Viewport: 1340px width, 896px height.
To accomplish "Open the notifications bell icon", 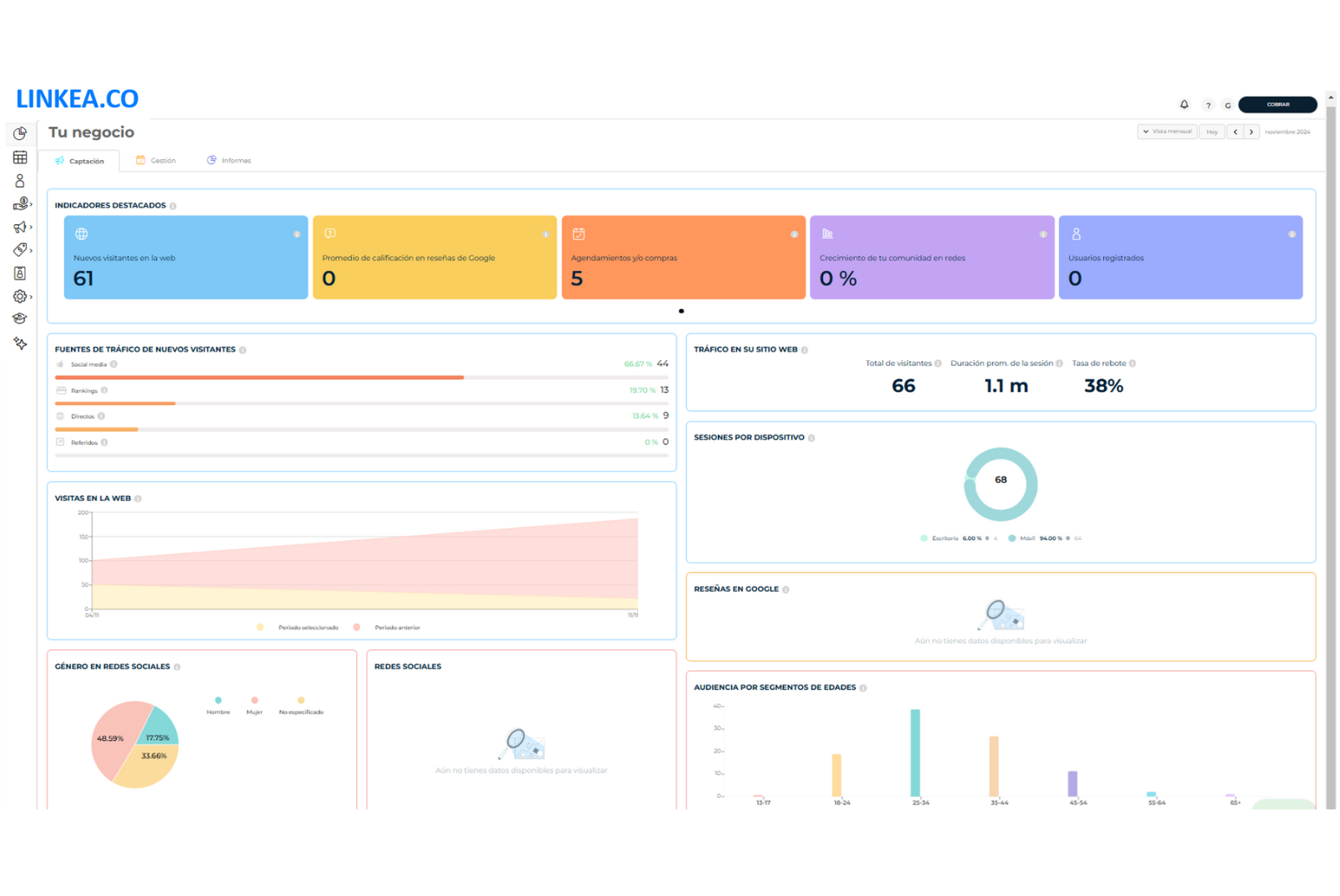I will click(1183, 105).
